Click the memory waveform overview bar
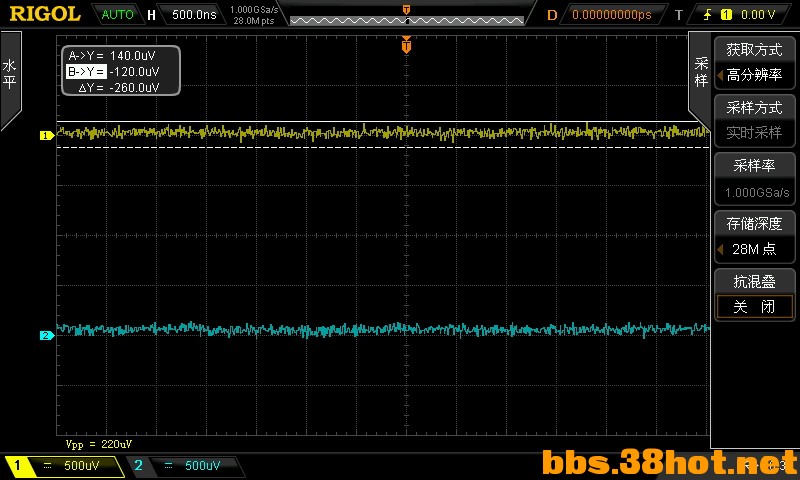The image size is (800, 480). pos(407,20)
